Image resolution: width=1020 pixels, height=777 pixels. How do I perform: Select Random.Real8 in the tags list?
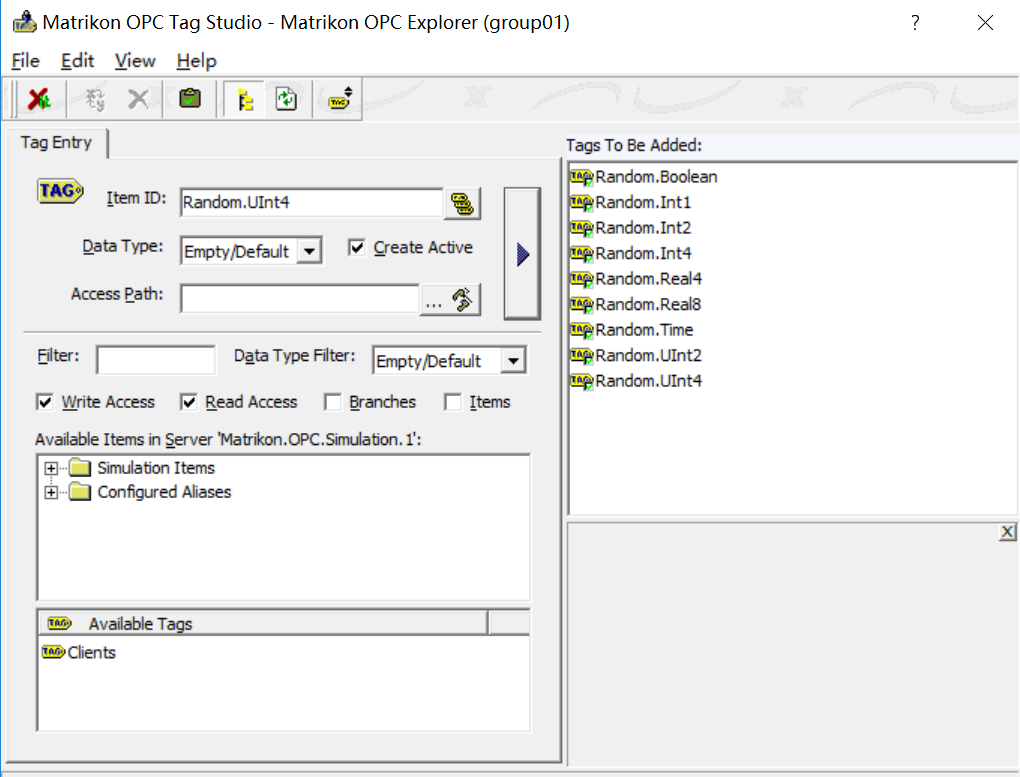click(x=648, y=305)
